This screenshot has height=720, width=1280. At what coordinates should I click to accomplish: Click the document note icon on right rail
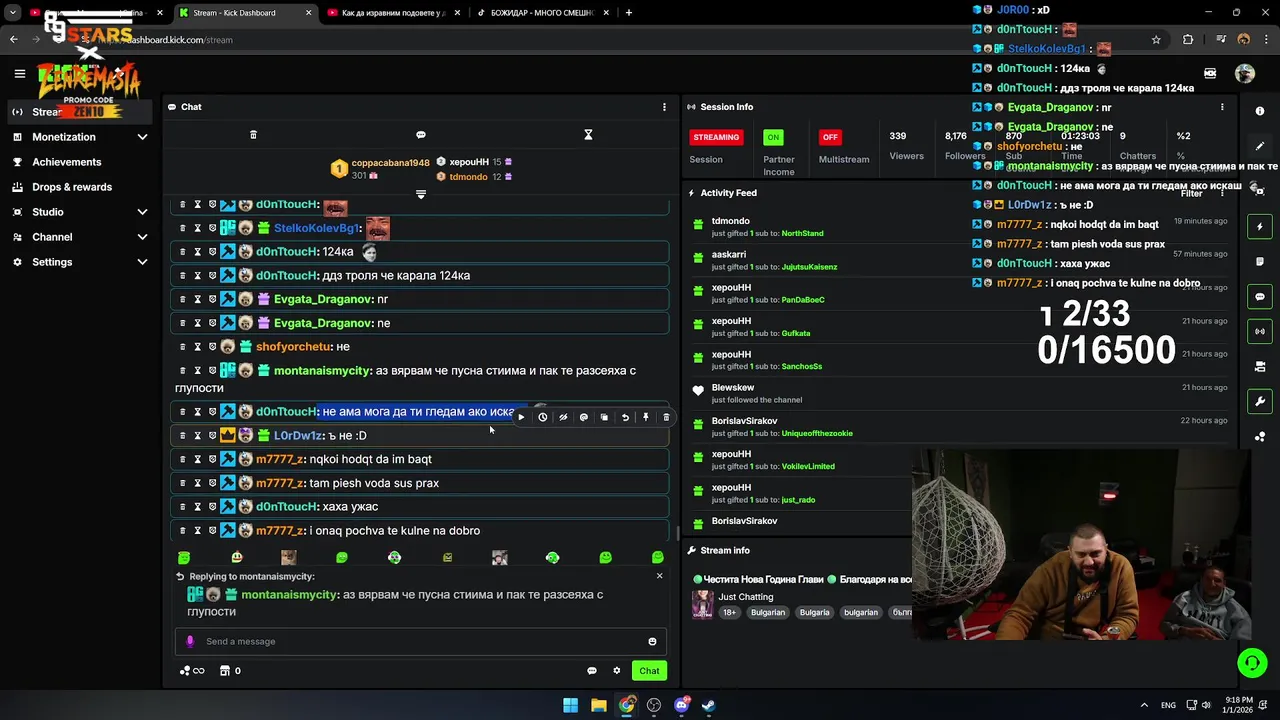pos(1260,262)
